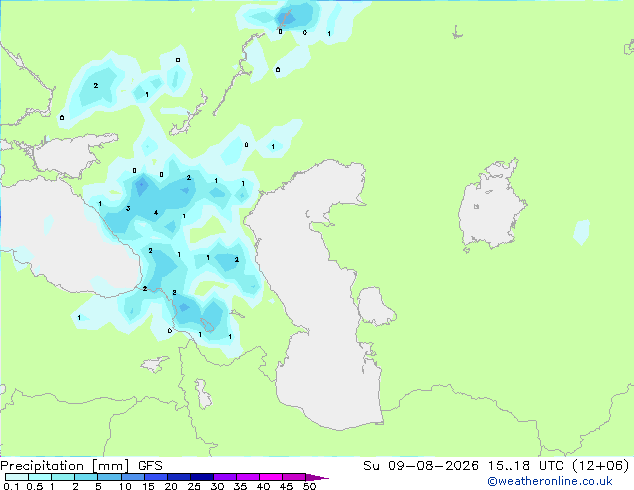The image size is (634, 490).
Task: Click the 'Precipitation [mm] GFS' title text
Action: [81, 465]
